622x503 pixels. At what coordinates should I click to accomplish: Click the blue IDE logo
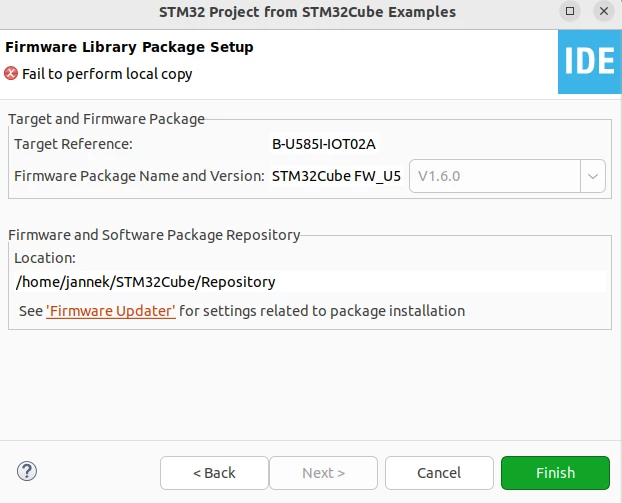point(589,62)
